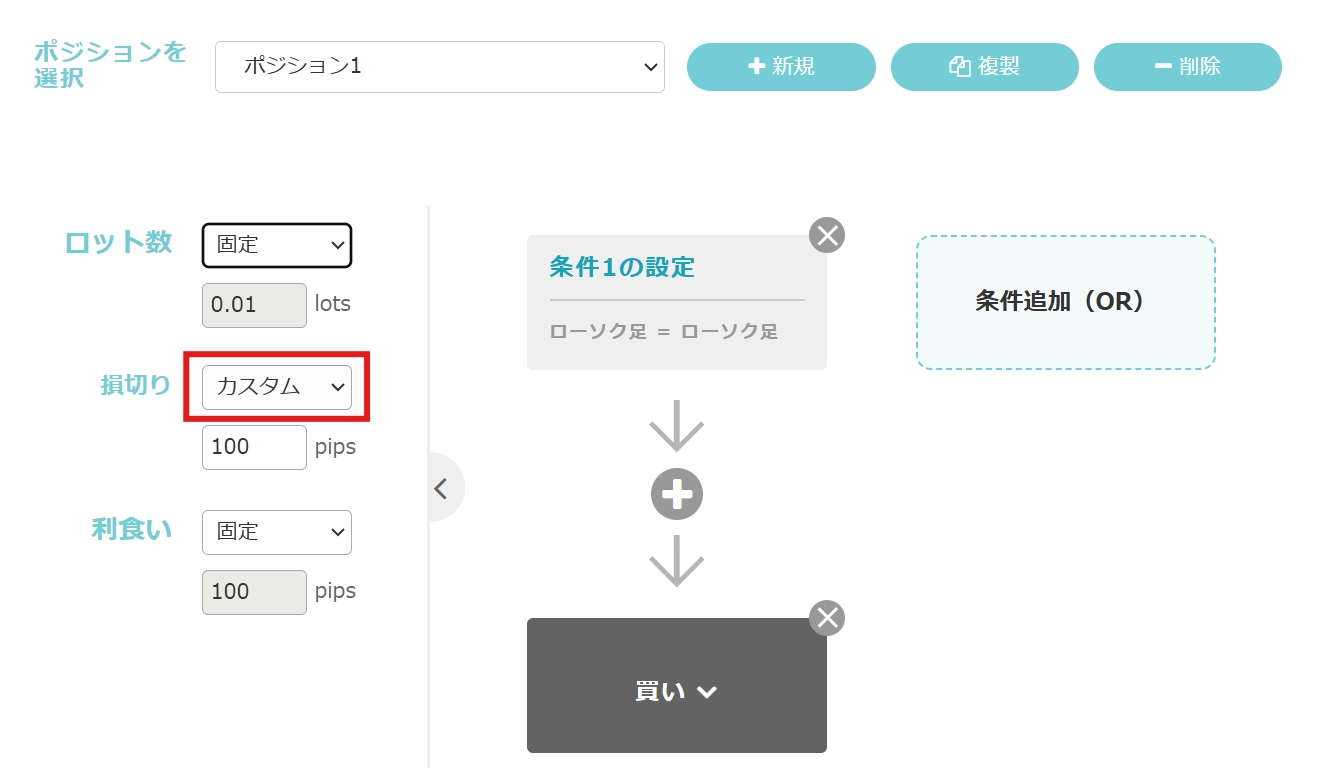1321x772 pixels.
Task: Open the 条件1の設定 title
Action: 622,267
